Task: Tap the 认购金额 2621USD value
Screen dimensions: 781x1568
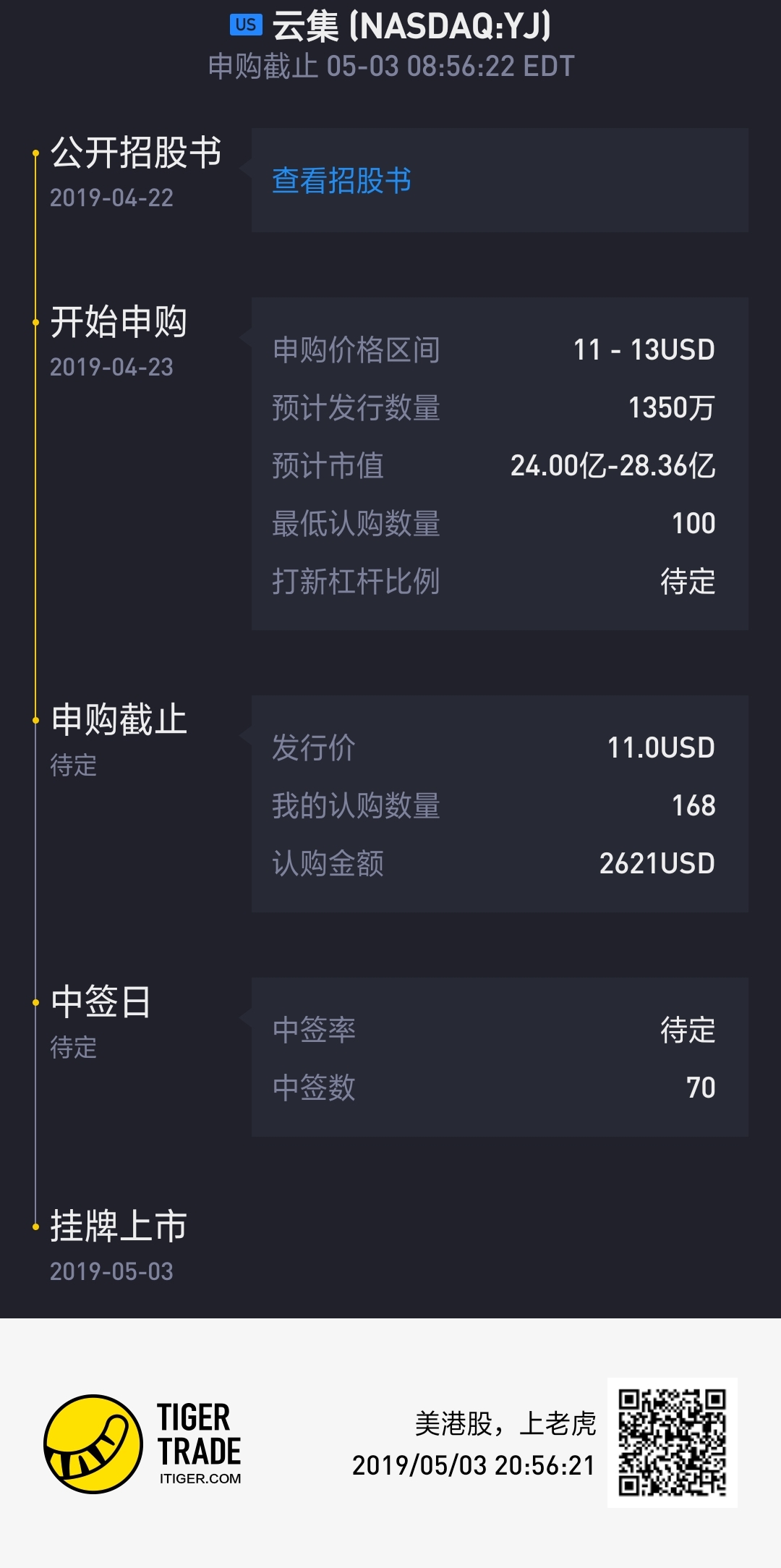Action: pyautogui.click(x=657, y=864)
